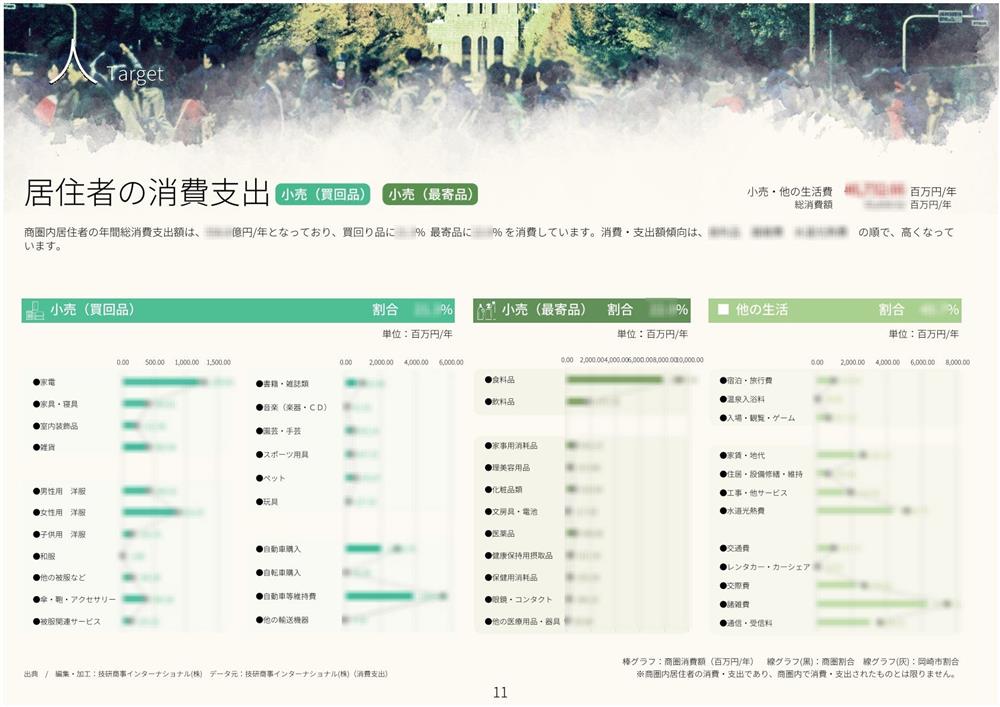Click the shopping bag icon in the 買回品 header

34,310
